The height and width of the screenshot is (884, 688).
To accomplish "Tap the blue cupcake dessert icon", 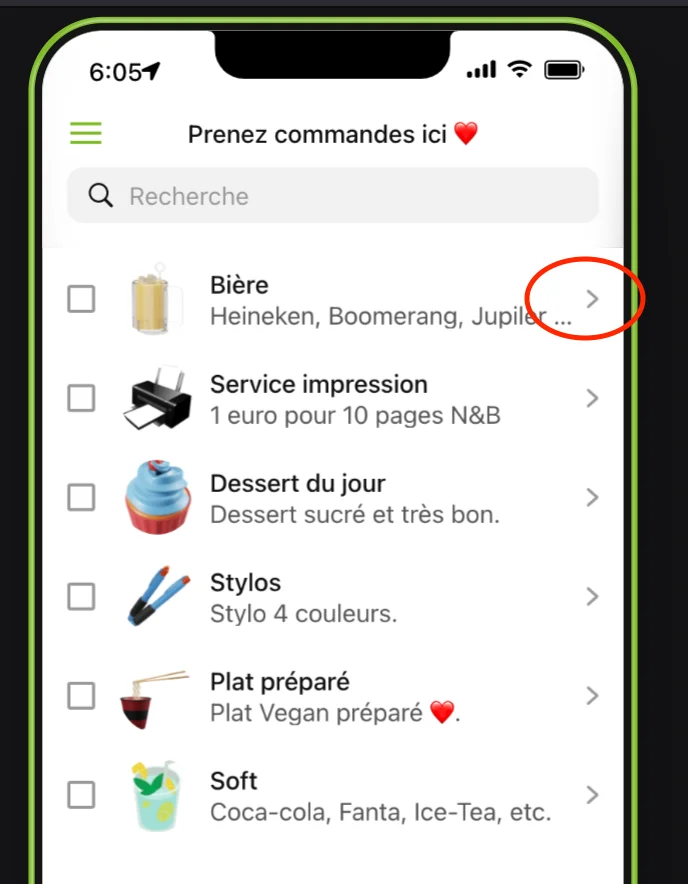I will pos(158,497).
